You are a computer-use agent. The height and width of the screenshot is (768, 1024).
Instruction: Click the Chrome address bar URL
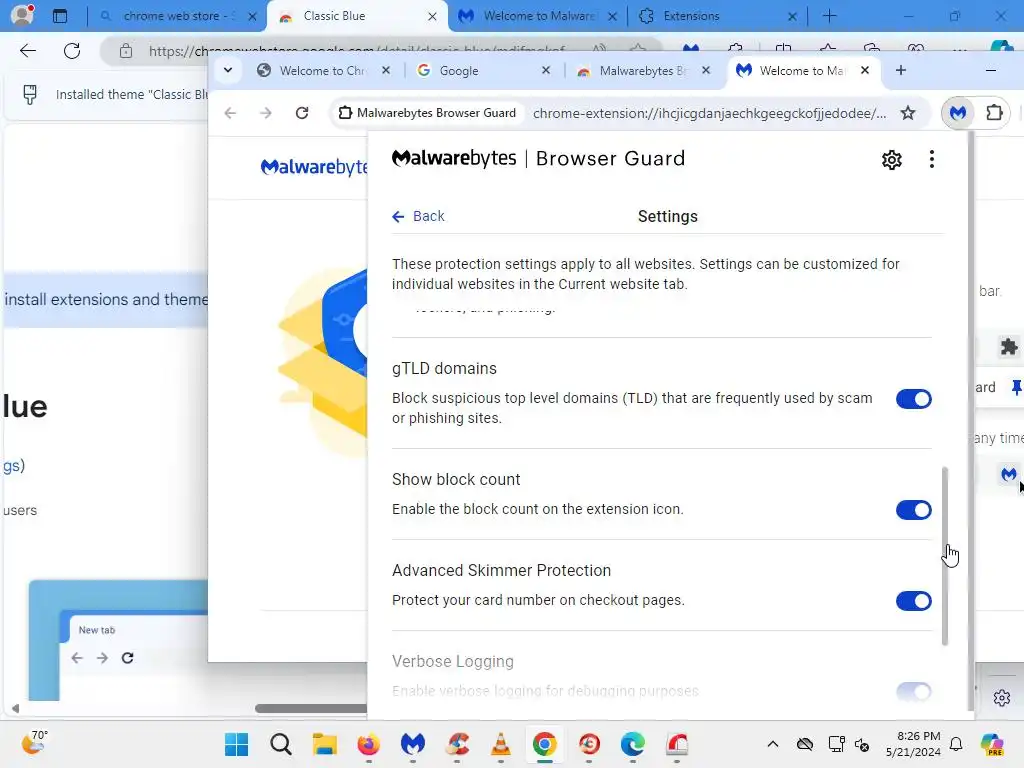pos(709,113)
